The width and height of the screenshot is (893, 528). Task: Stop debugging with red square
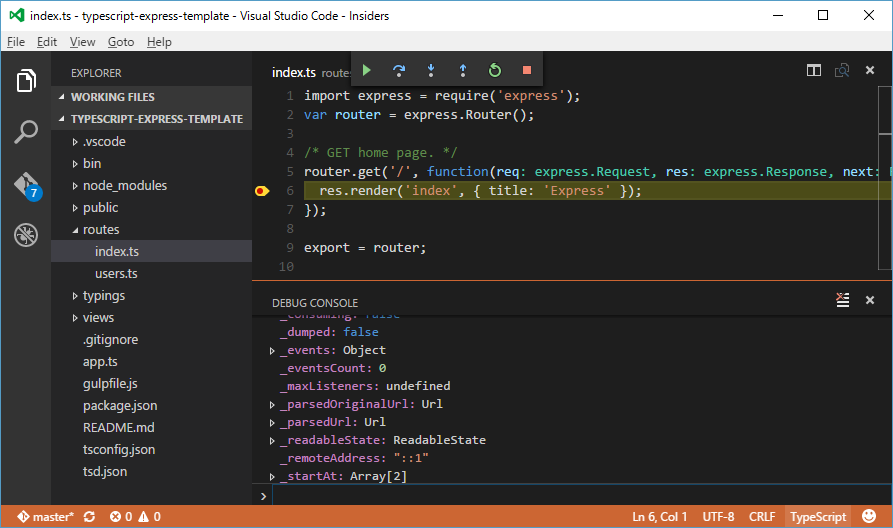pos(527,70)
